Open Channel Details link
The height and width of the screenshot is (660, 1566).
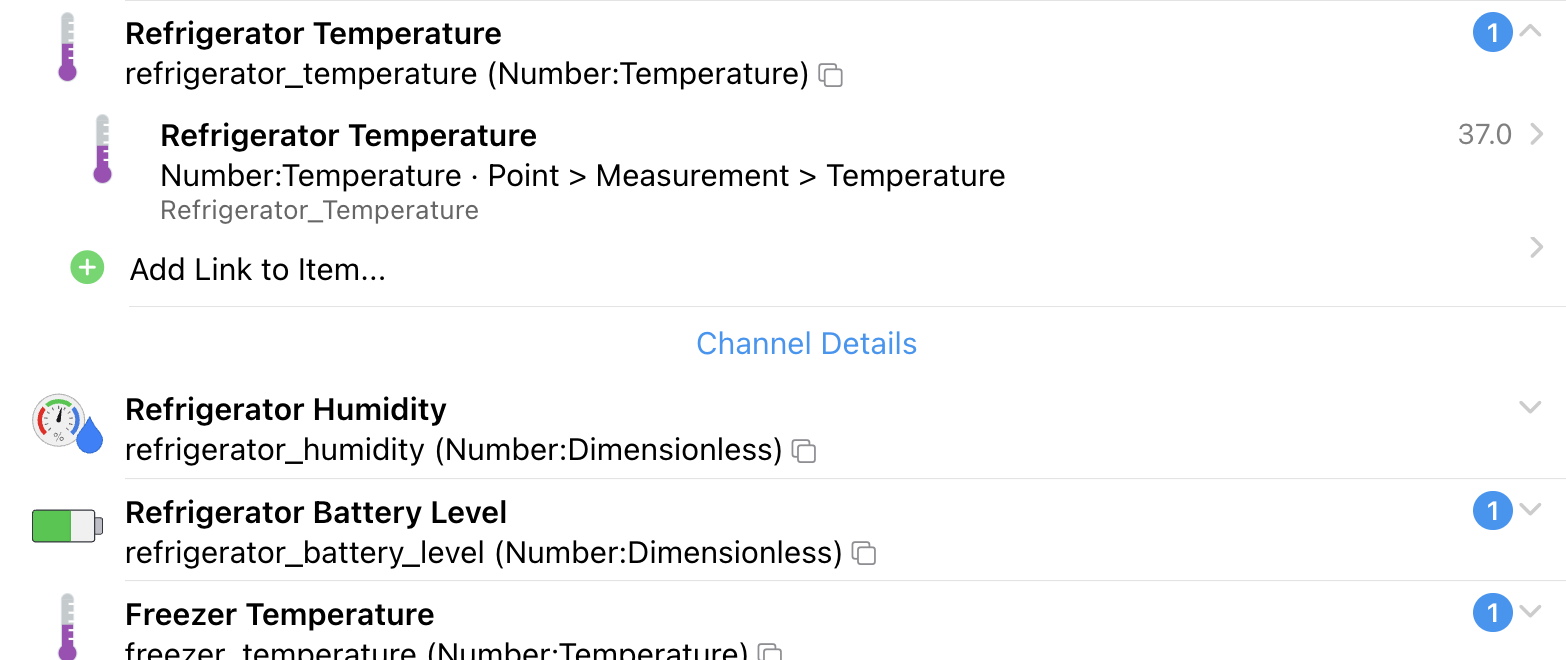coord(806,344)
